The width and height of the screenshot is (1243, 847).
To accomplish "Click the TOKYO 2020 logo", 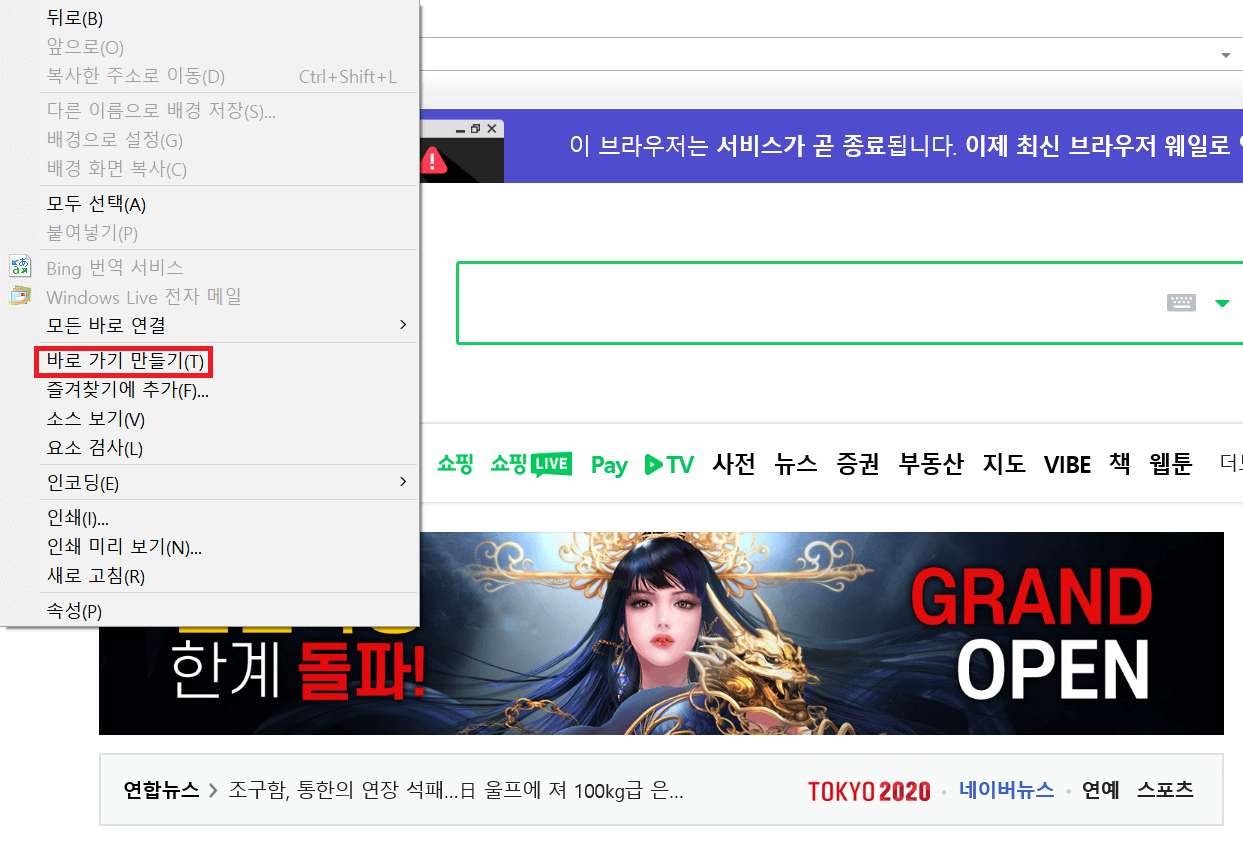I will (x=868, y=789).
